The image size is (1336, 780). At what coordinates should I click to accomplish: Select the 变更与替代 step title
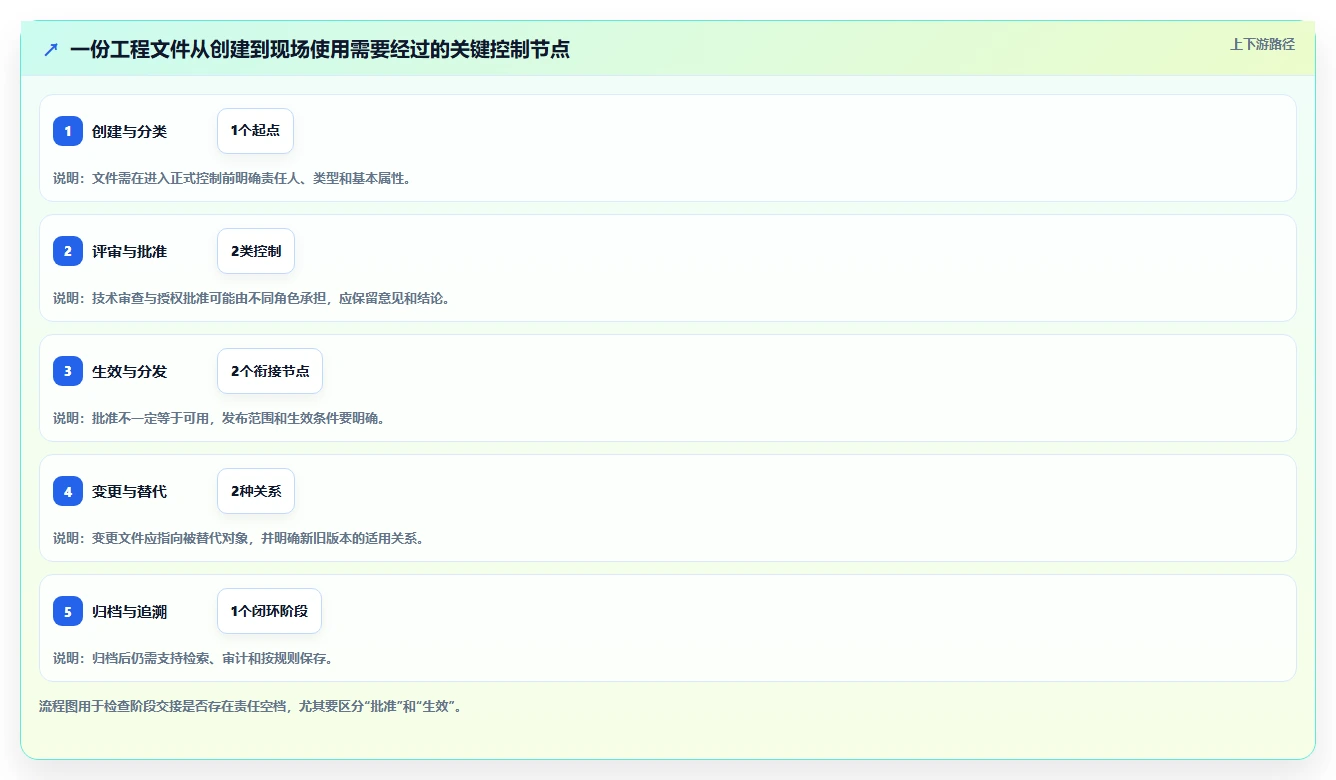[129, 491]
